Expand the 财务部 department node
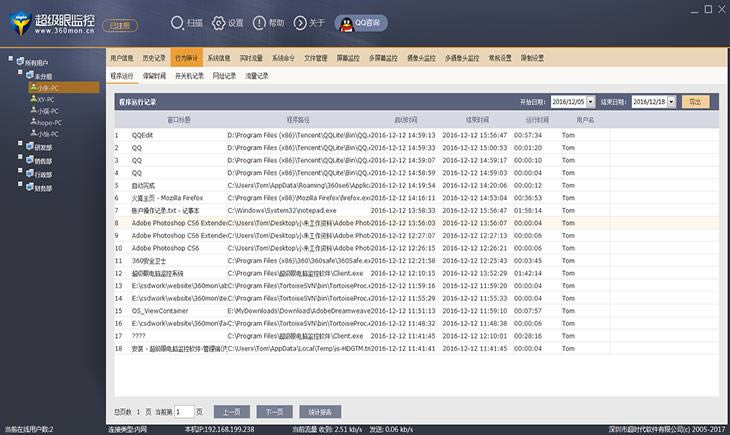Image resolution: width=730 pixels, height=435 pixels. (20, 185)
